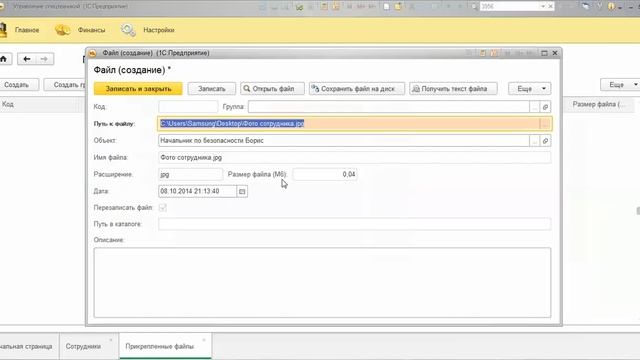640x360 pixels.
Task: Click the Финансы coins icon
Action: click(62, 30)
